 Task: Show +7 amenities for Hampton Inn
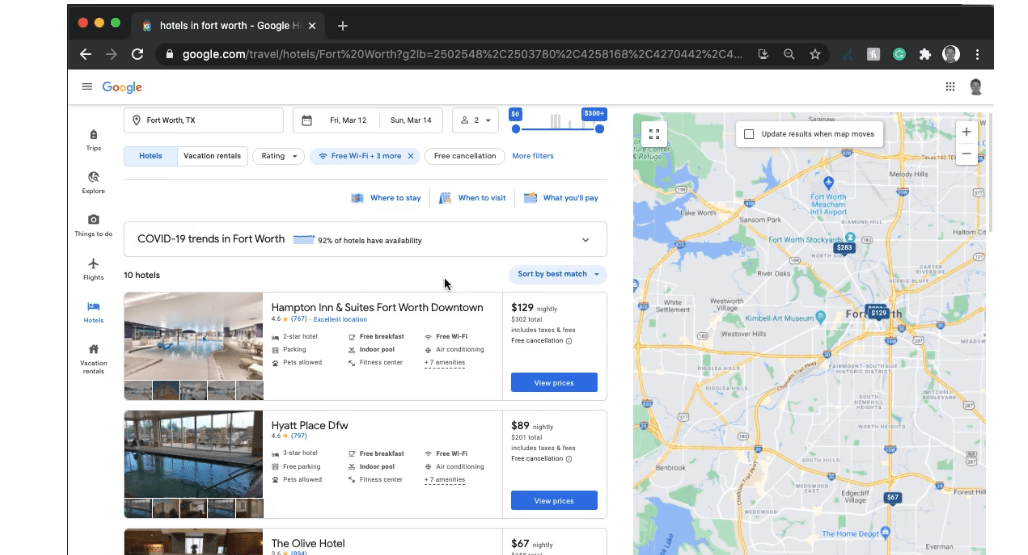point(445,362)
